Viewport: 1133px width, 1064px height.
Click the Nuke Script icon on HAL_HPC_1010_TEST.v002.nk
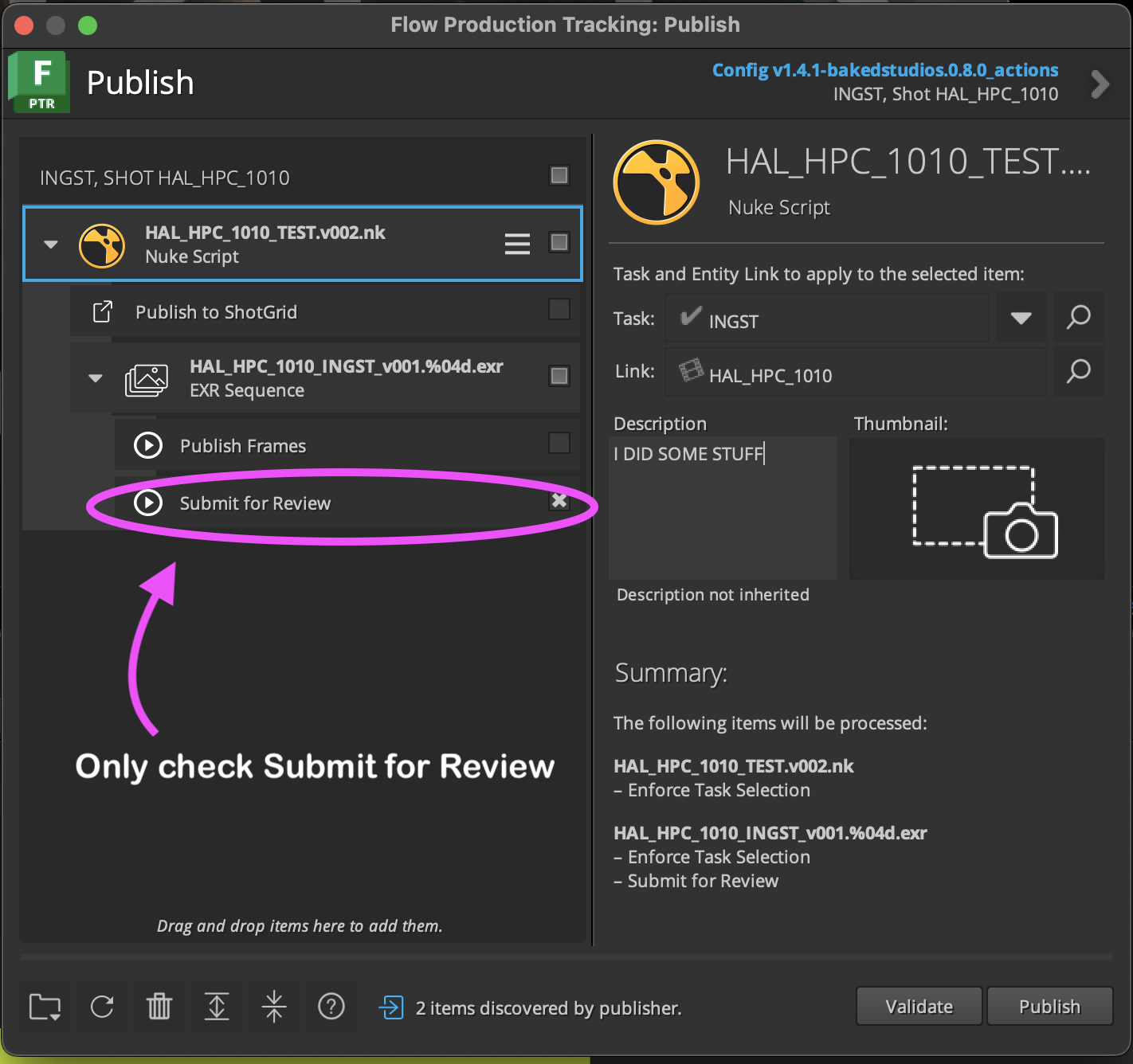coord(101,245)
